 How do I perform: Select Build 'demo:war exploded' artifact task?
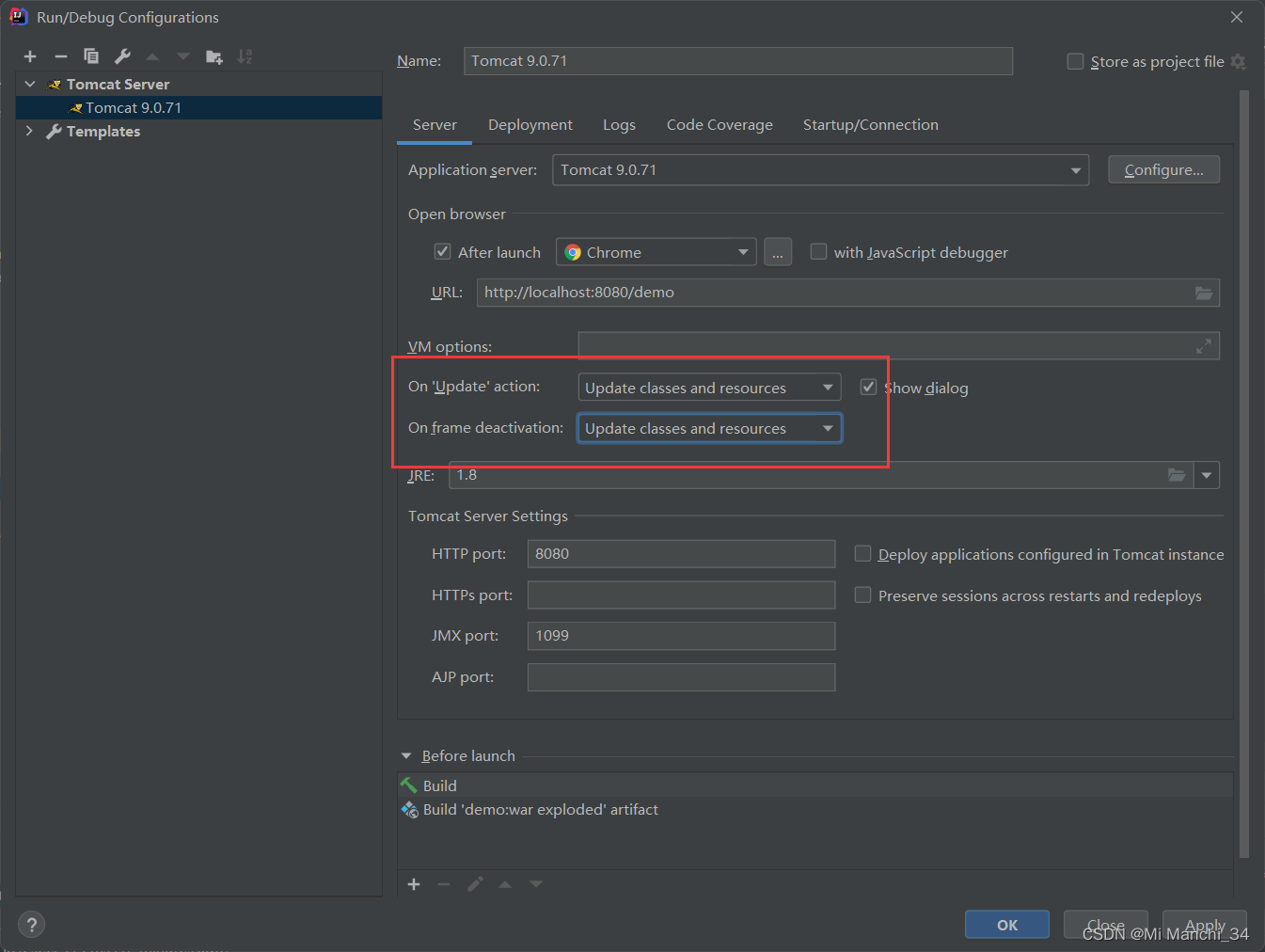(x=815, y=810)
